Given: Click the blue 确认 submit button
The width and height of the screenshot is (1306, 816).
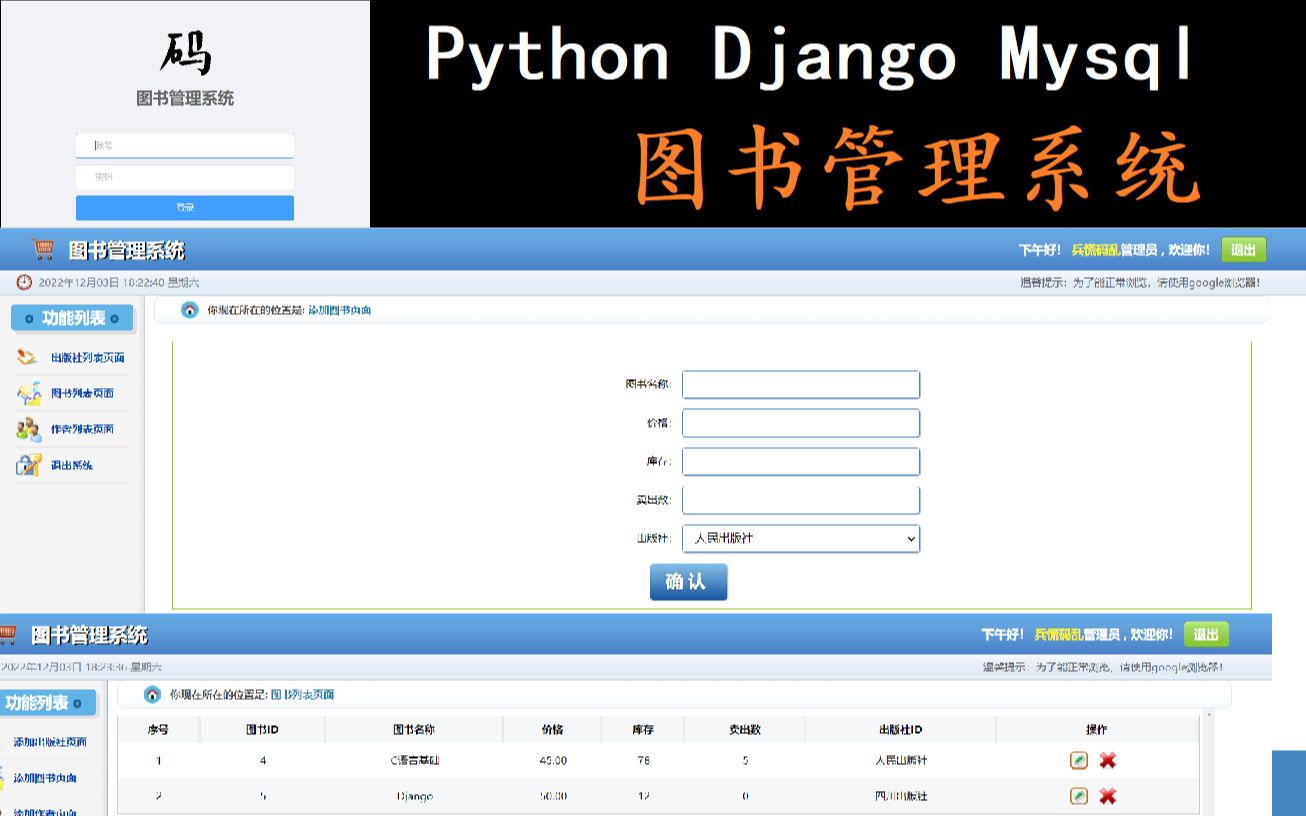Looking at the screenshot, I should pyautogui.click(x=688, y=582).
